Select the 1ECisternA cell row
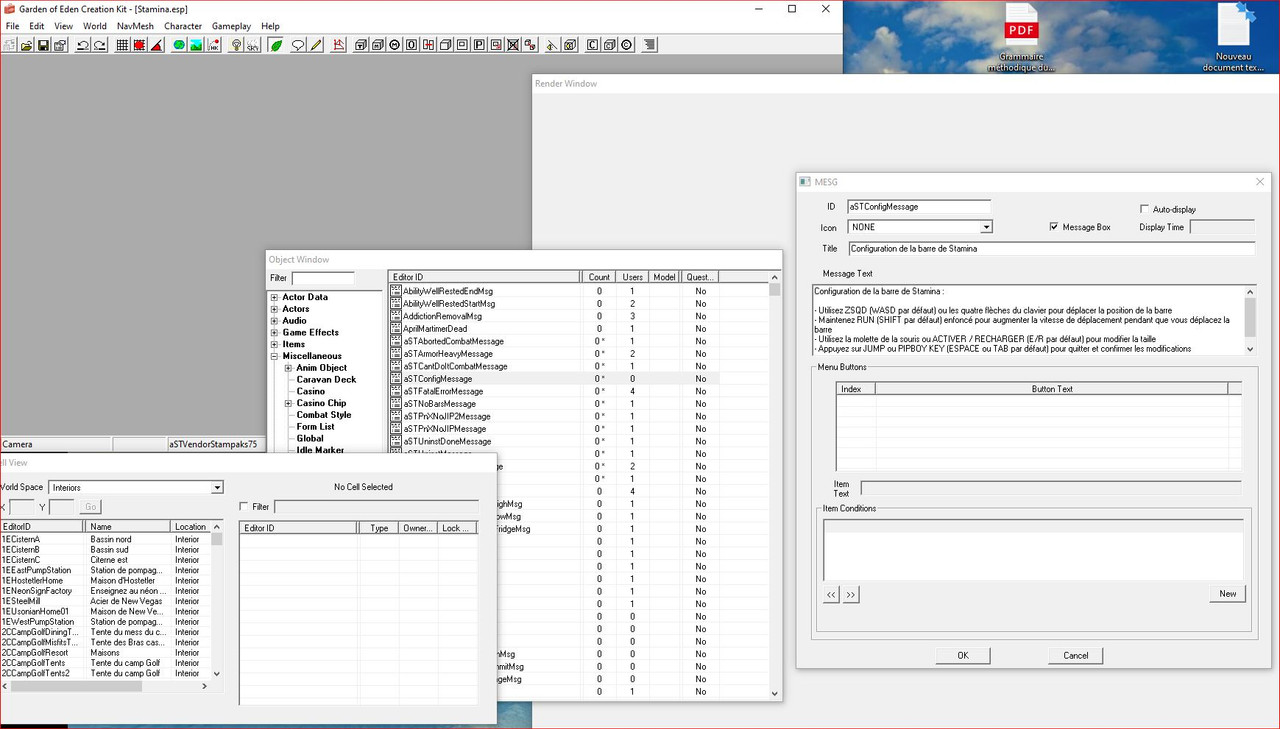Image resolution: width=1280 pixels, height=729 pixels. [x=105, y=539]
